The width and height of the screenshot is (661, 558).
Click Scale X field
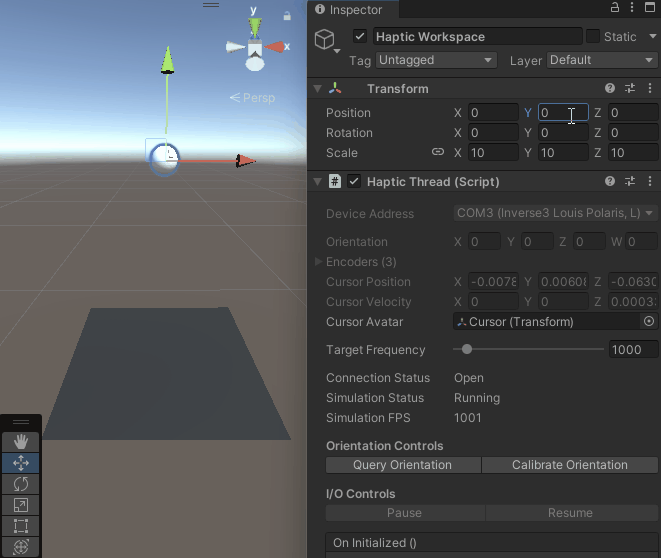[x=493, y=153]
